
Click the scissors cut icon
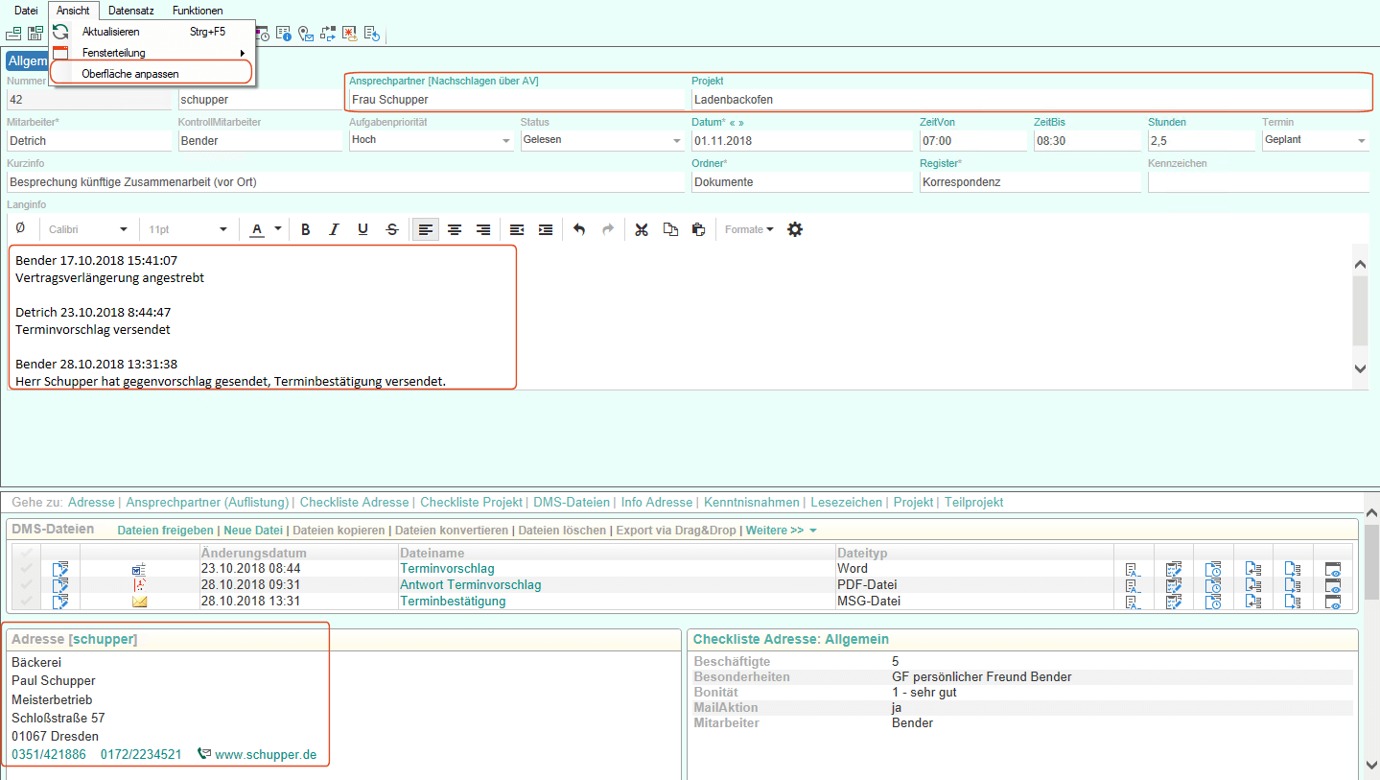coord(642,230)
